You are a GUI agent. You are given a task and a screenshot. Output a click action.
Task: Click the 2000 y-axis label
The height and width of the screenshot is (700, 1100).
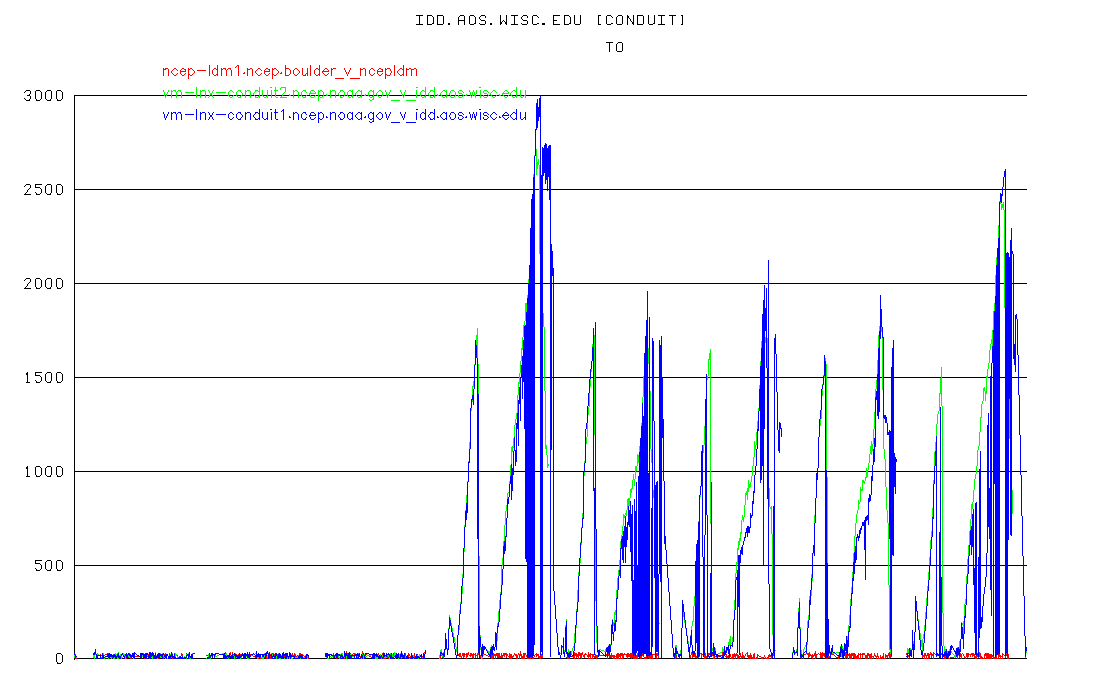click(x=43, y=283)
